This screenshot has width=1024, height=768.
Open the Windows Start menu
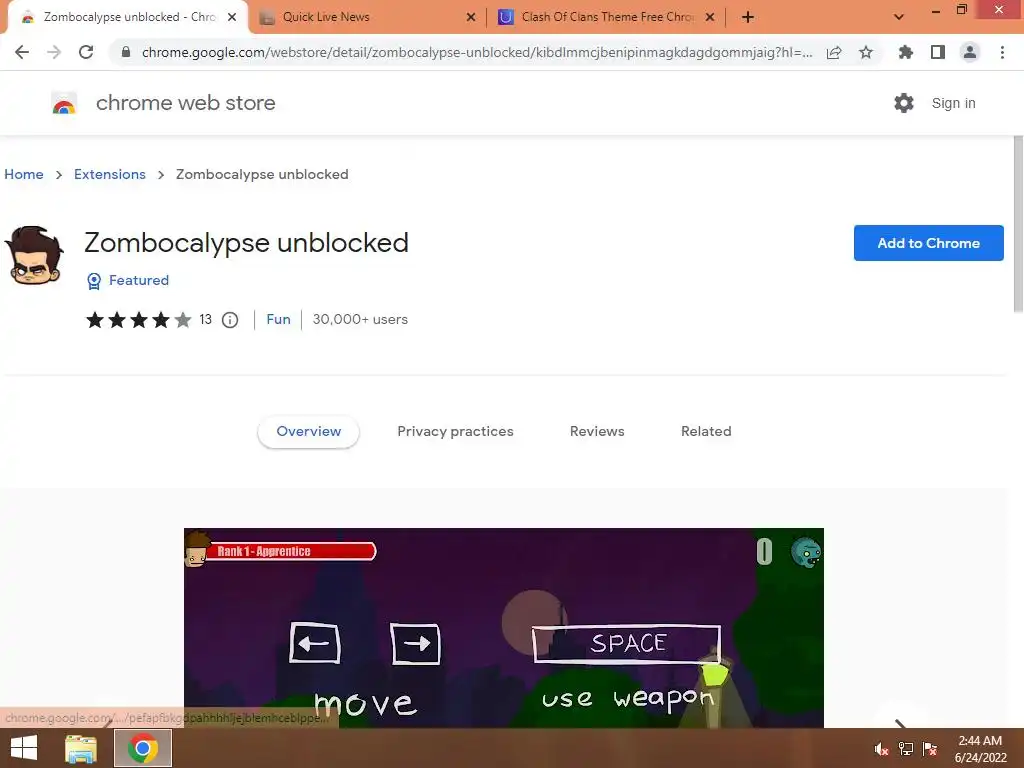click(x=24, y=748)
